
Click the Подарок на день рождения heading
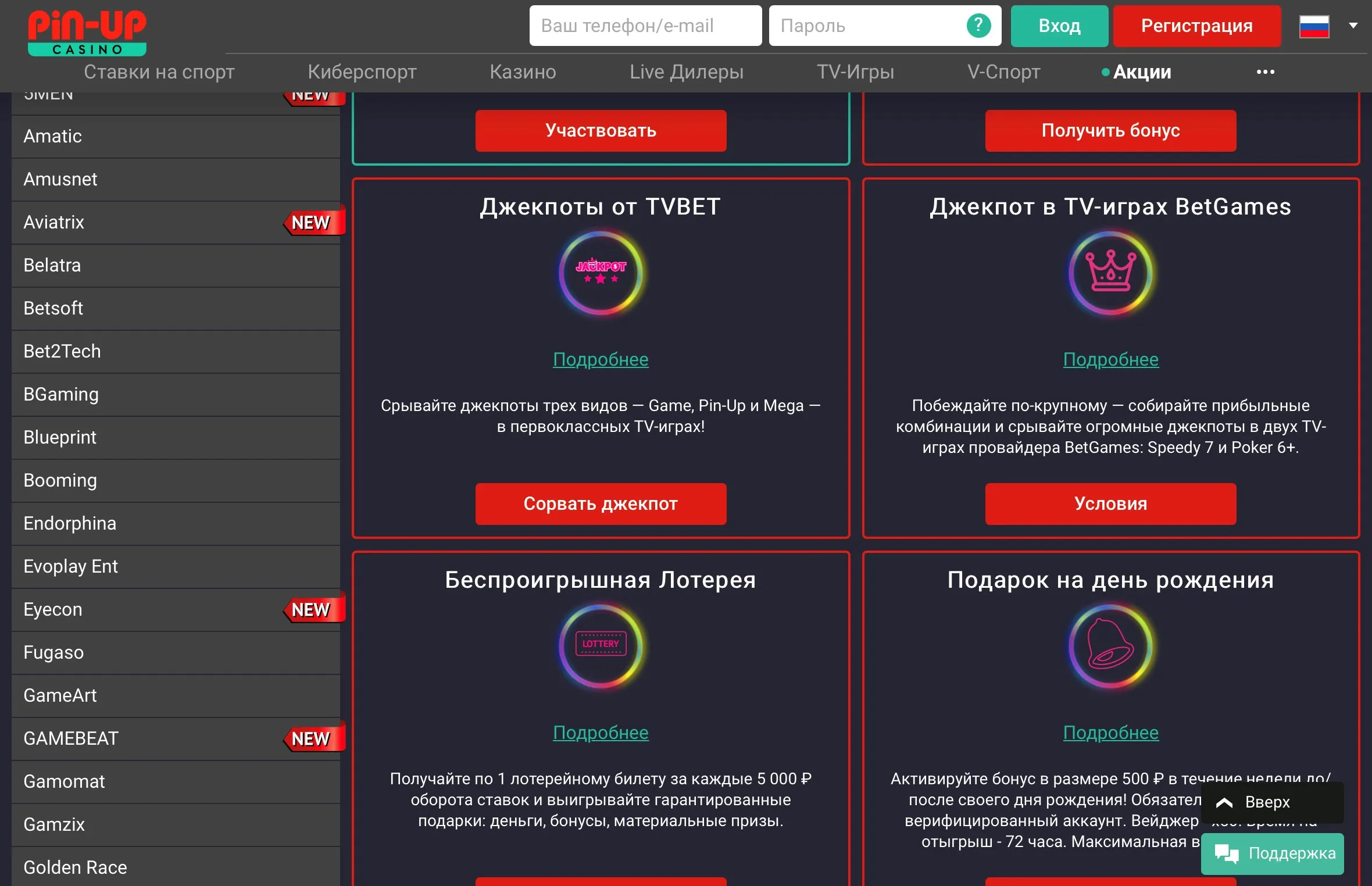tap(1110, 580)
